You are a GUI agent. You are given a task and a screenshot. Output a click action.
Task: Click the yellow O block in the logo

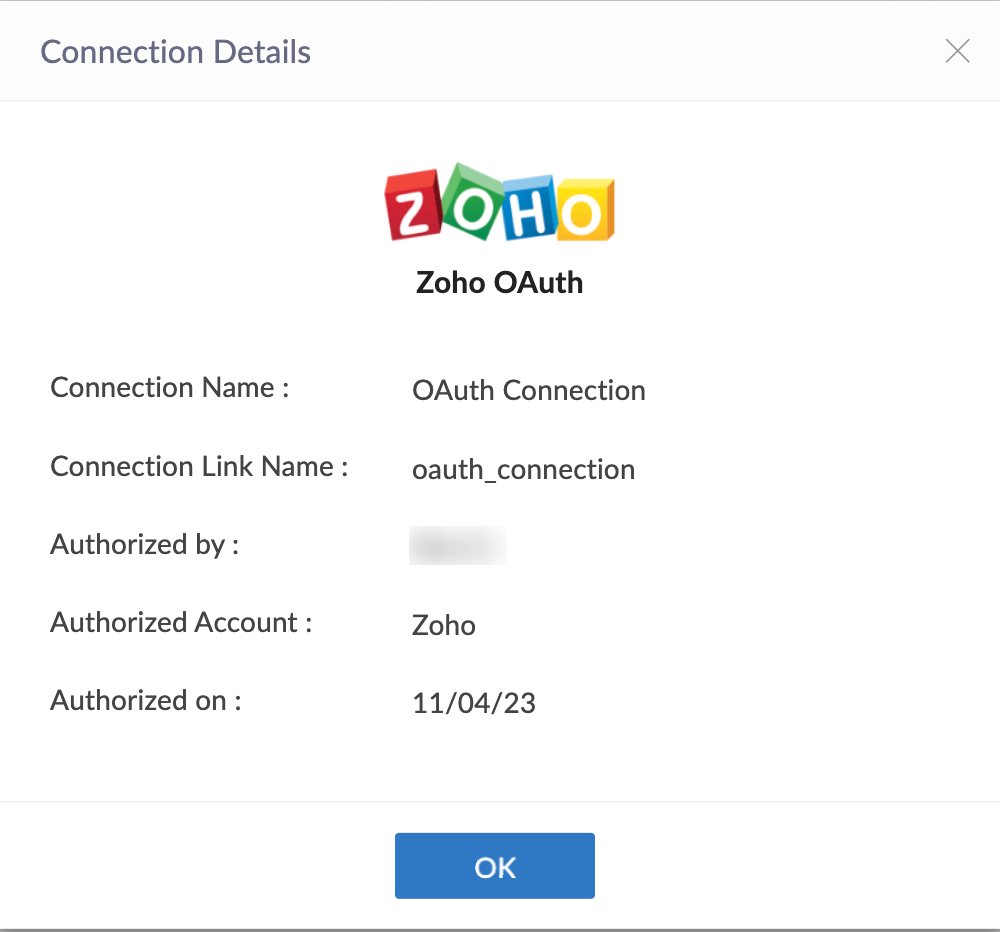(585, 211)
